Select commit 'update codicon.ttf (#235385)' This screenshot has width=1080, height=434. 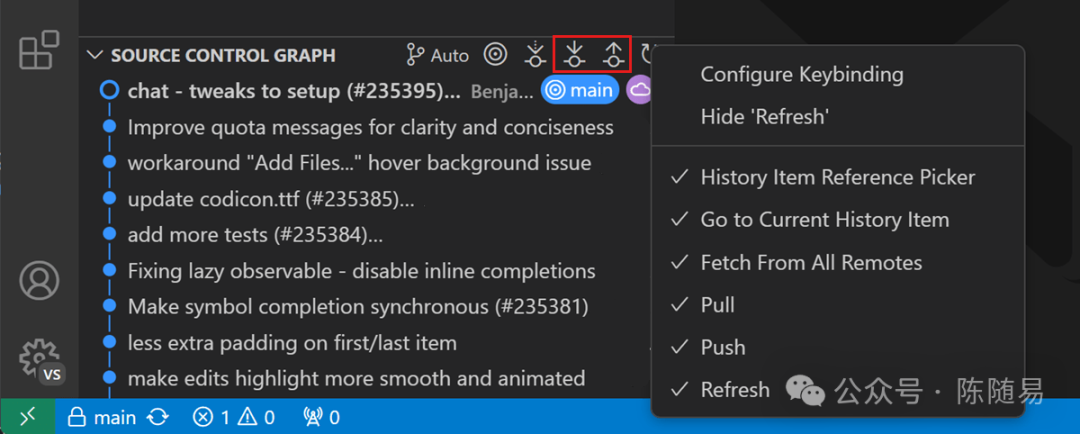[270, 198]
